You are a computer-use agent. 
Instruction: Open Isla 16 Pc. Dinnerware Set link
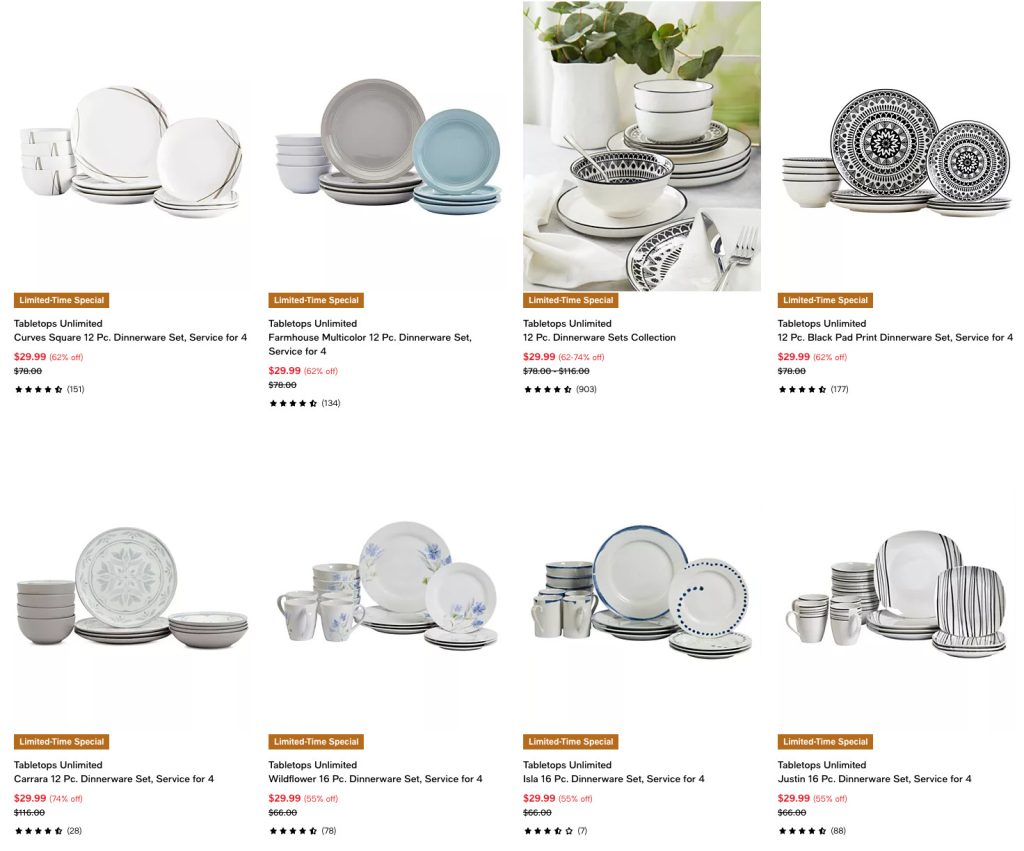613,779
